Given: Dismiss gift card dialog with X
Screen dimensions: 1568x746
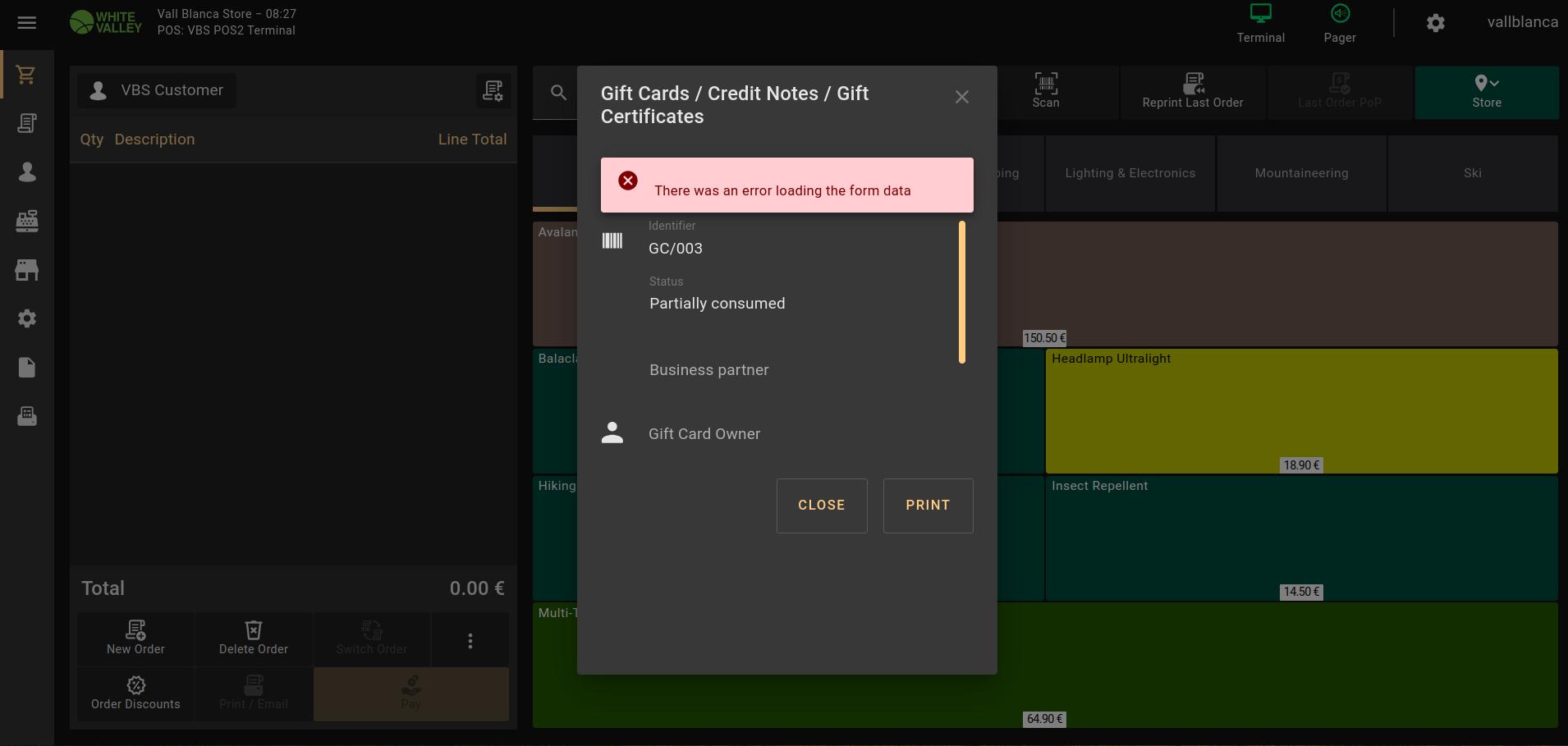Looking at the screenshot, I should click(961, 97).
